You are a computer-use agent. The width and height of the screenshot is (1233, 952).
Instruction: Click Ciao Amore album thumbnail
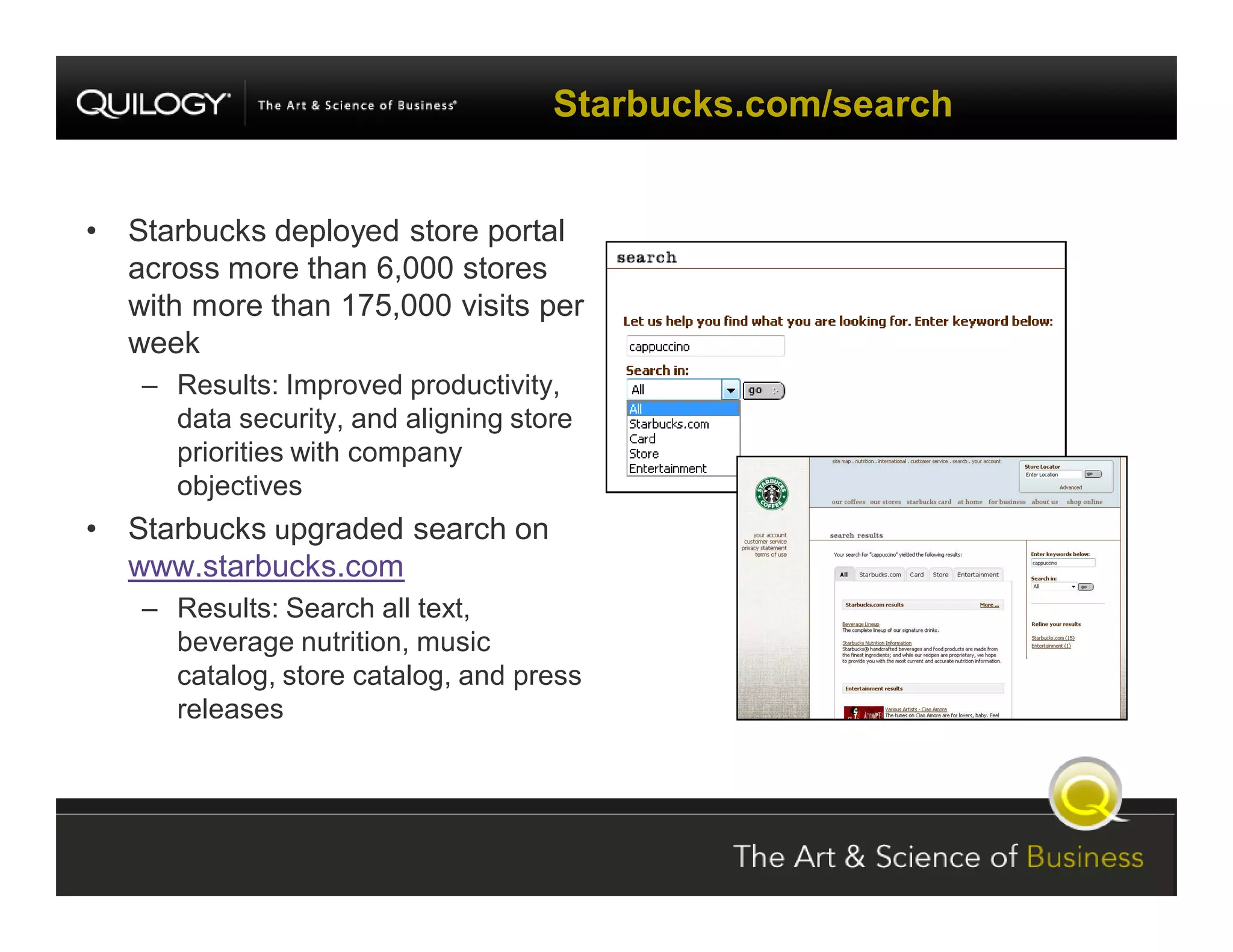coord(863,713)
